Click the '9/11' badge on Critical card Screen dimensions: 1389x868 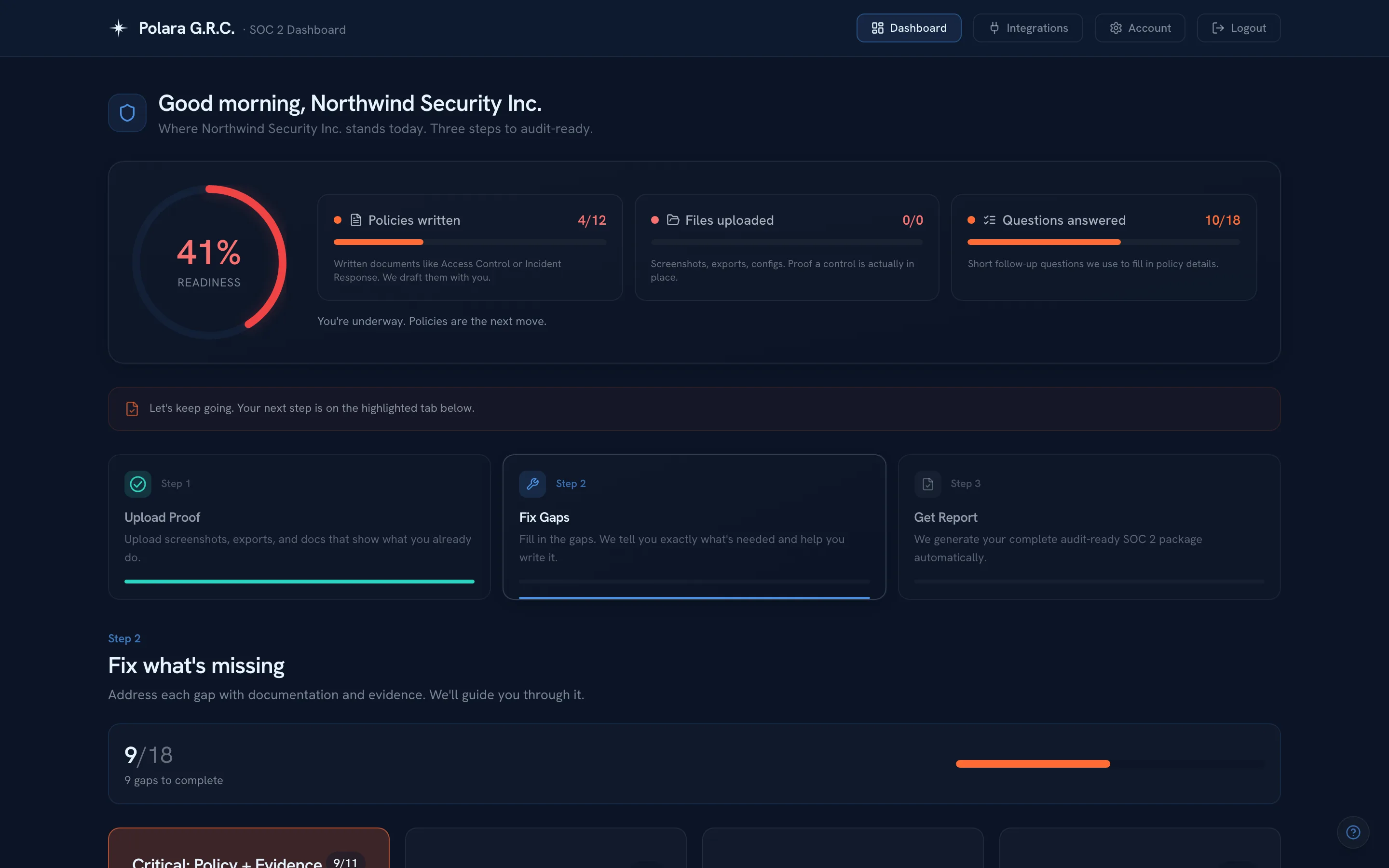pos(345,862)
